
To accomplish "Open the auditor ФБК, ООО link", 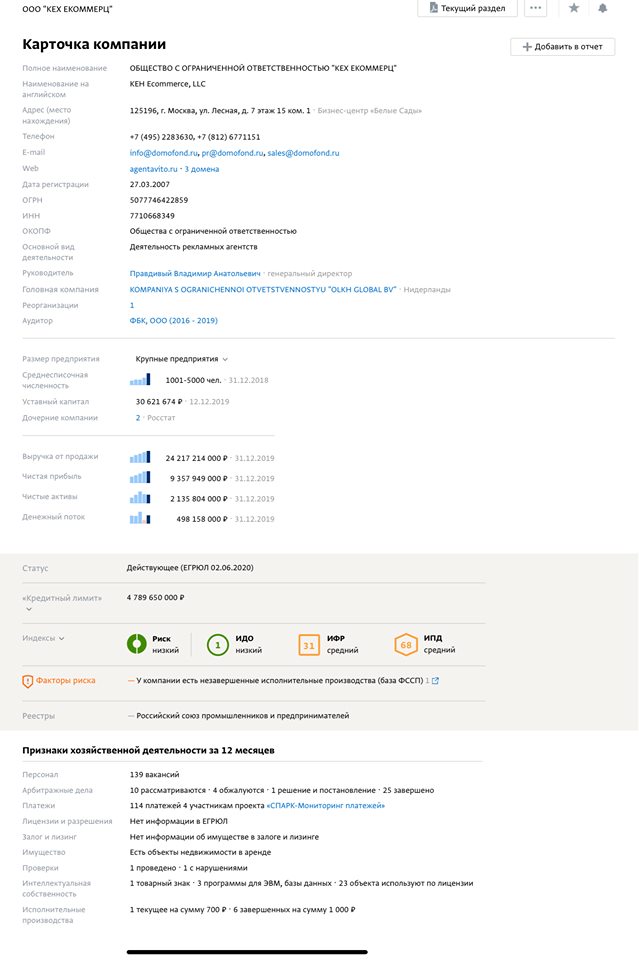I will coord(173,321).
